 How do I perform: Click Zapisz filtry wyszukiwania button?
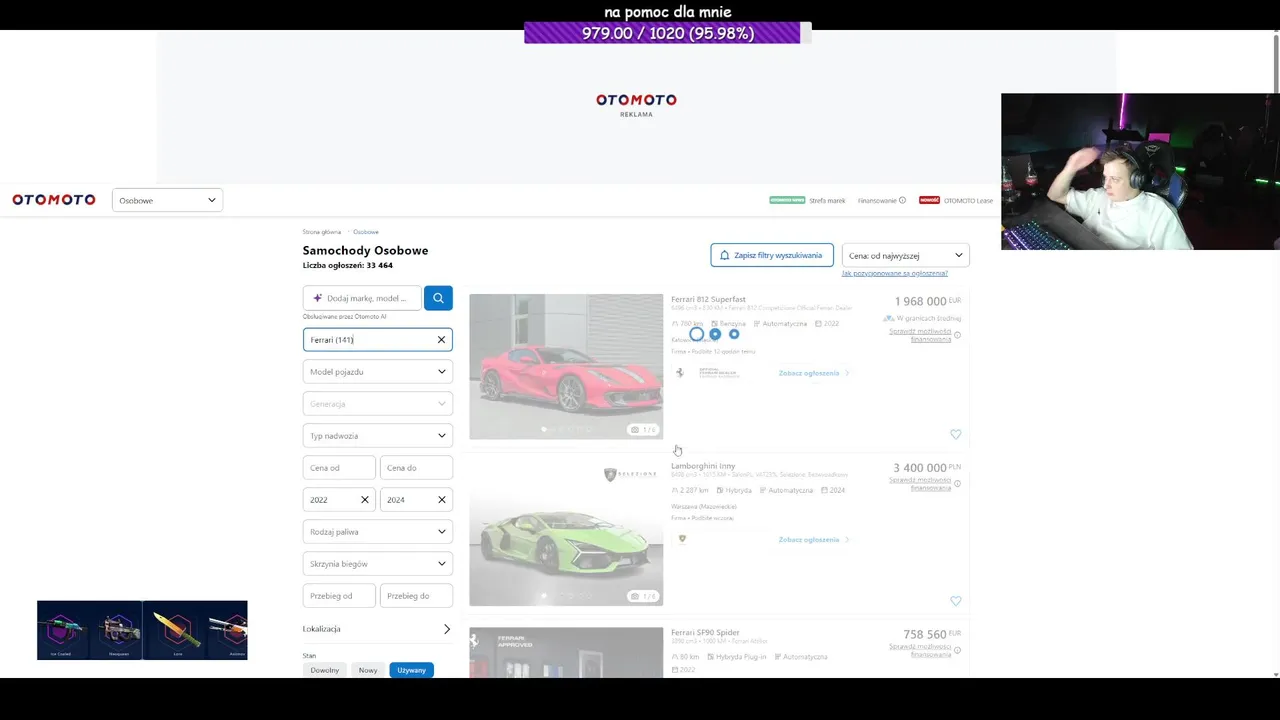772,255
